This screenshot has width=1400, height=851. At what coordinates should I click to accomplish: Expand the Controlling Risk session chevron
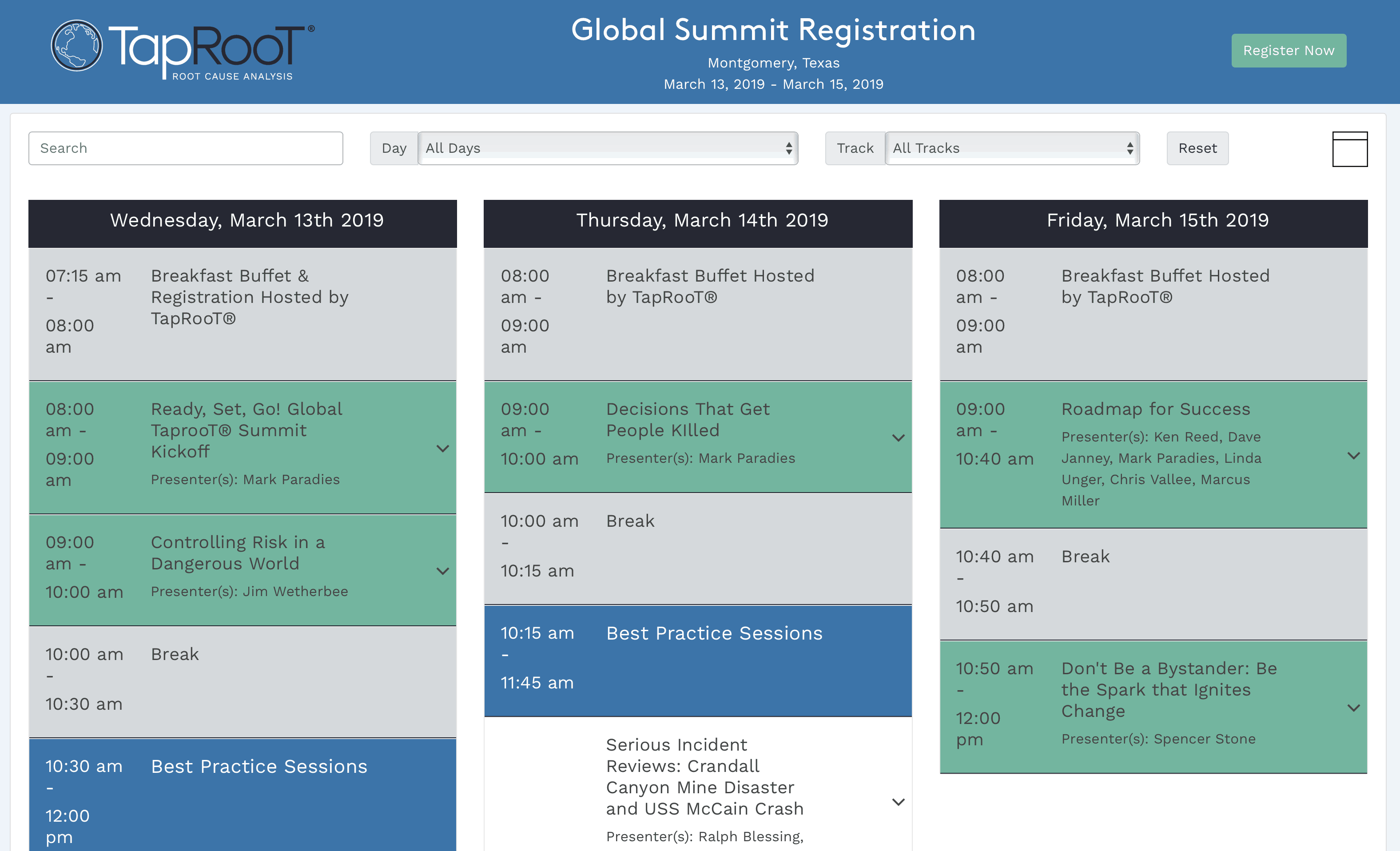pos(443,570)
